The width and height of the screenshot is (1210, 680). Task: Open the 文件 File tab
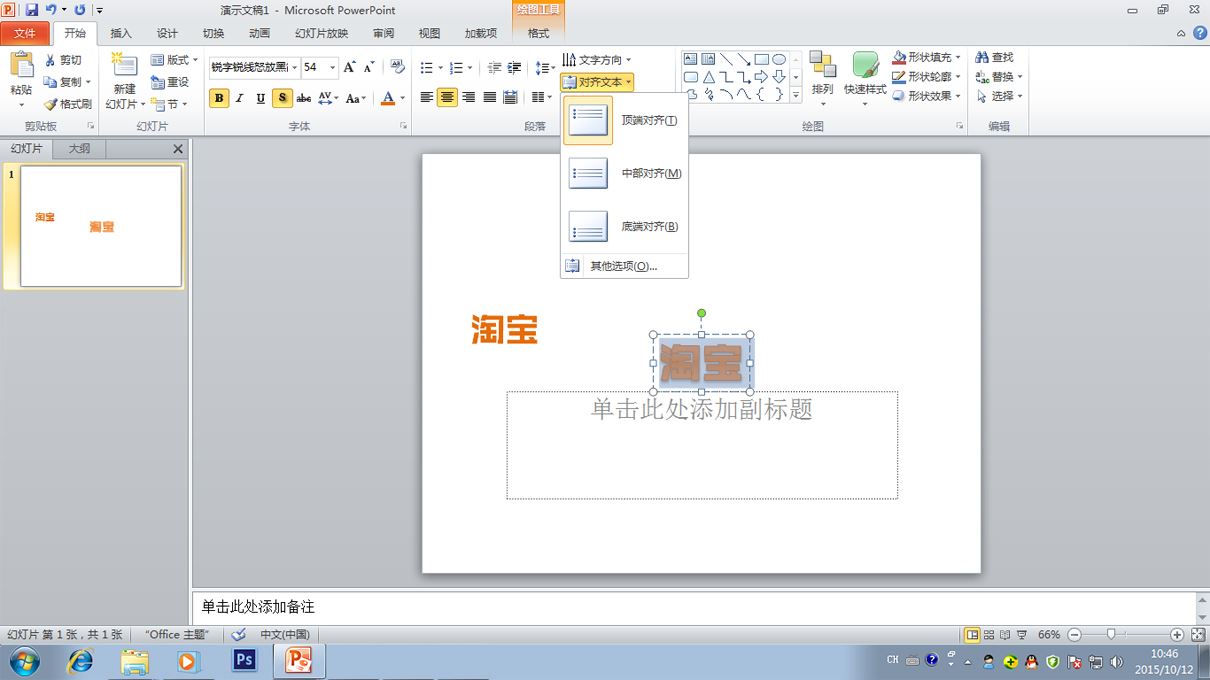25,33
